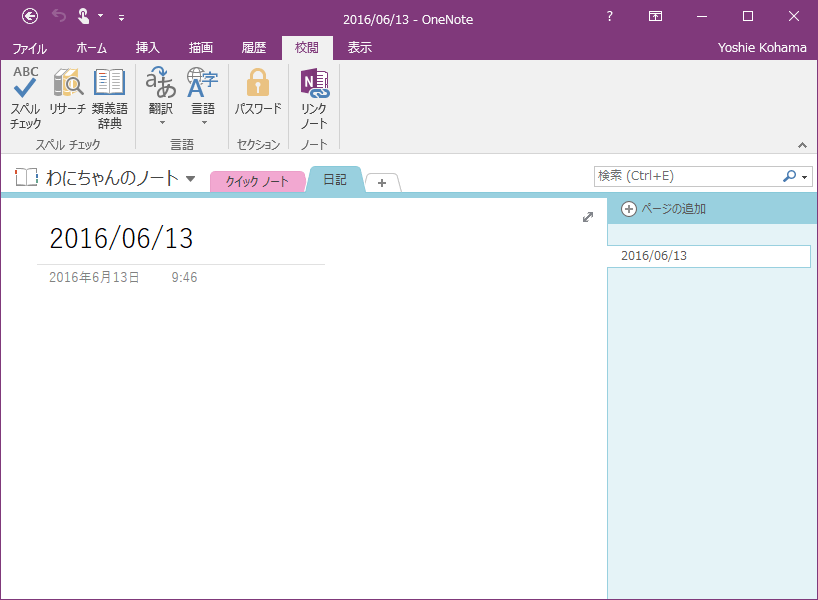Click the search magnifier icon
Screen dimensions: 818x600
789,176
